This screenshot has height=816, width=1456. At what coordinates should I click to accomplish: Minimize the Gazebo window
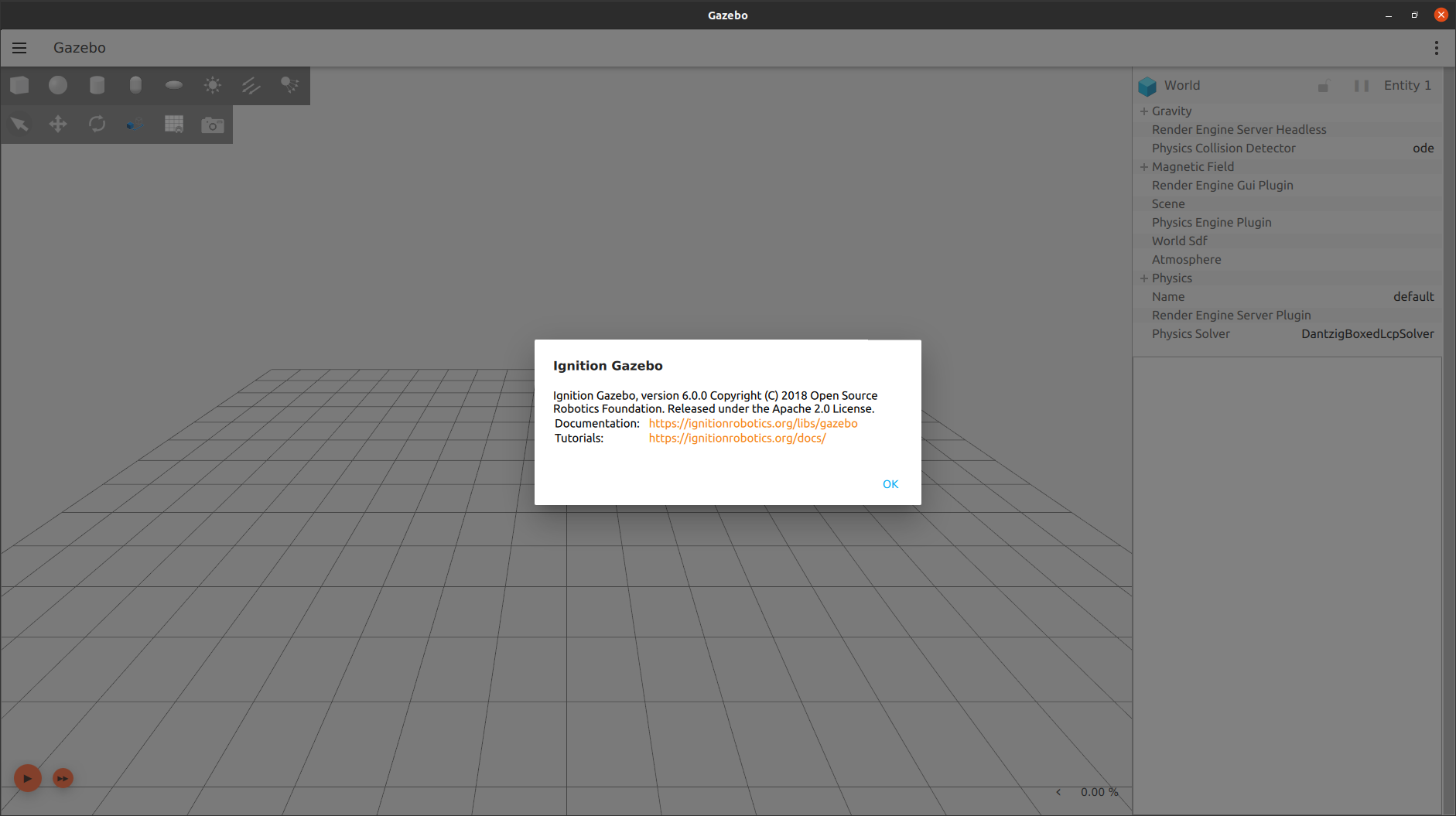point(1389,15)
